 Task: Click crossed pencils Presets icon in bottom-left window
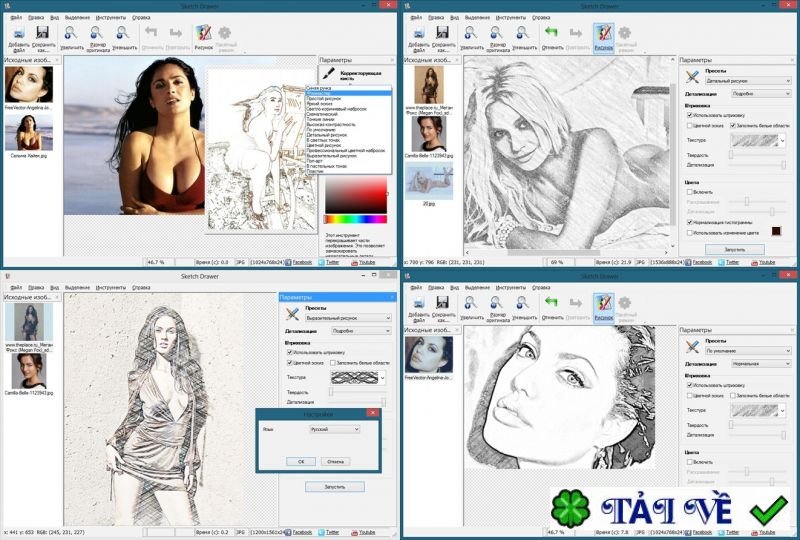292,313
